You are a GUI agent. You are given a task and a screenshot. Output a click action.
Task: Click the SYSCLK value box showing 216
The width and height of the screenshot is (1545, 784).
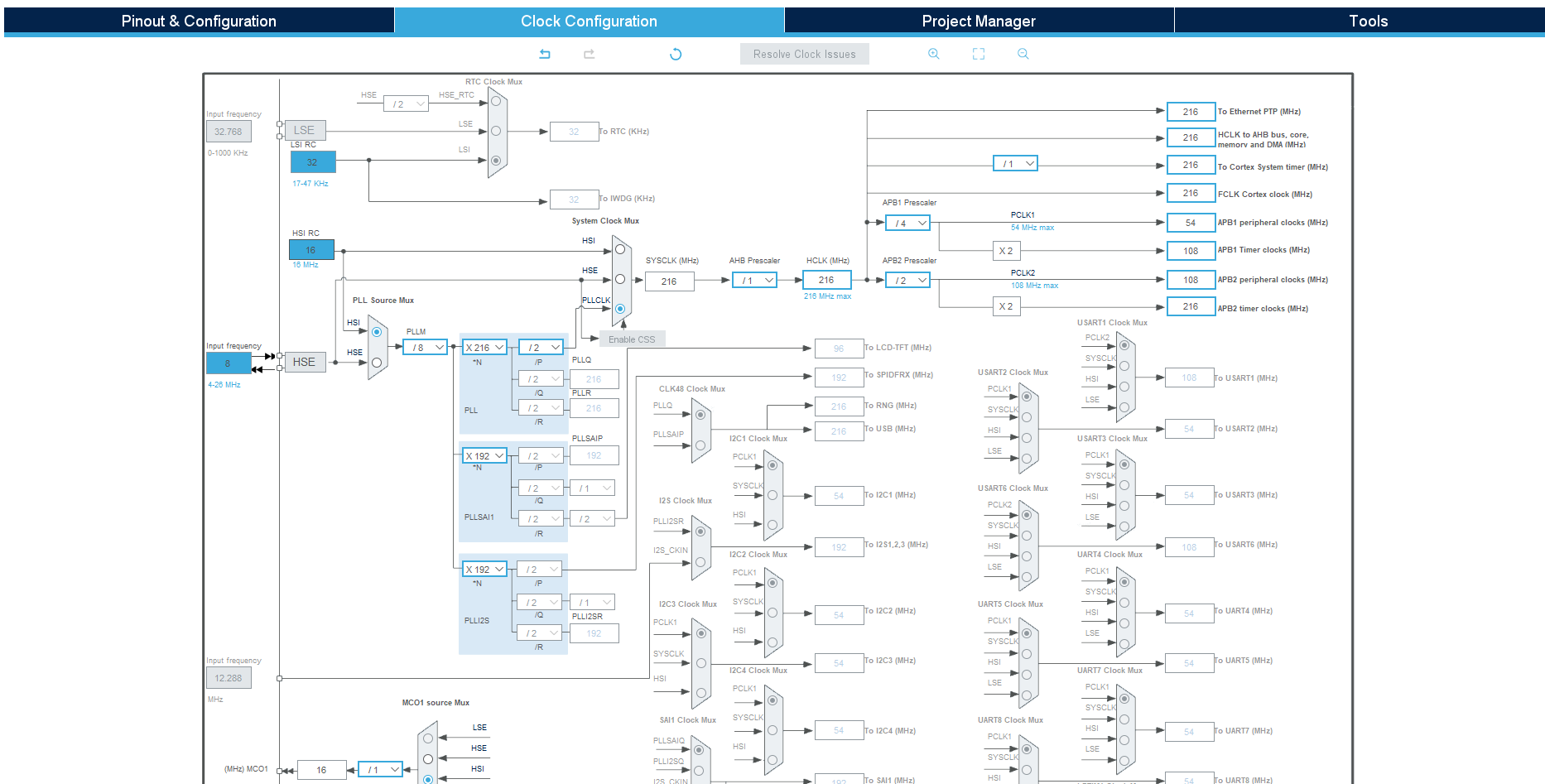(669, 281)
